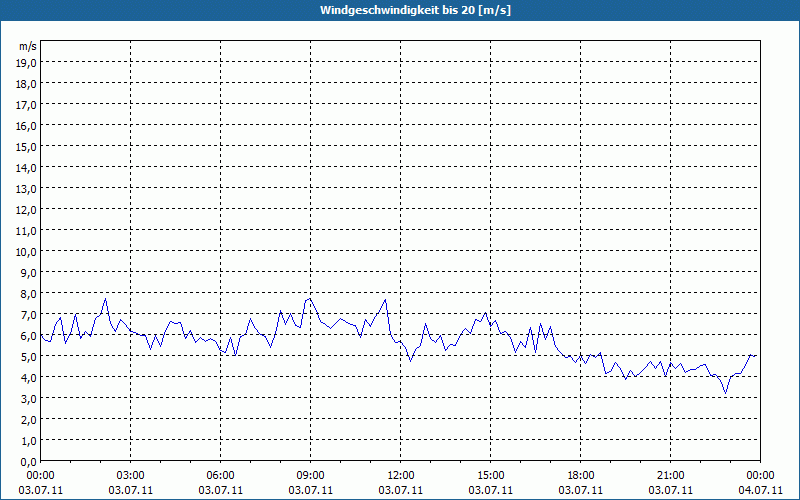This screenshot has width=800, height=500.
Task: Click the 'm/s' unit label on the y-axis
Action: point(28,47)
